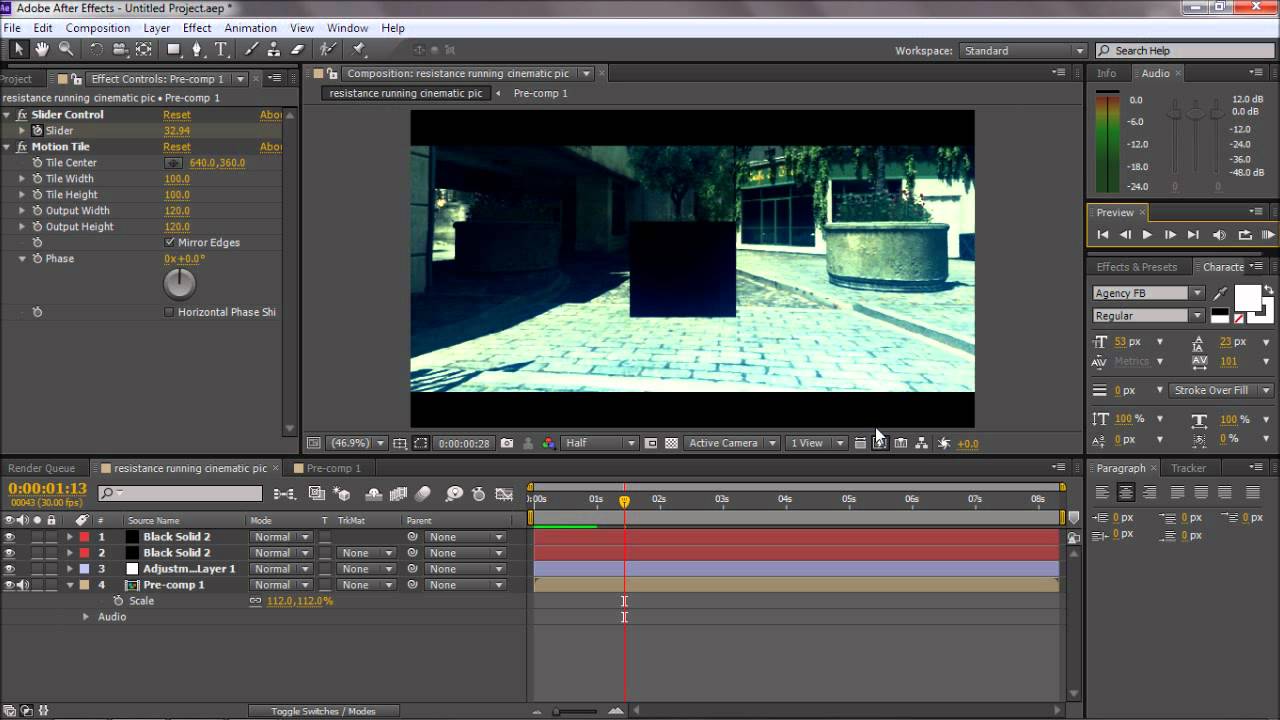Reset the Slider Control effect
Screen dimensions: 1280x720
[x=177, y=115]
